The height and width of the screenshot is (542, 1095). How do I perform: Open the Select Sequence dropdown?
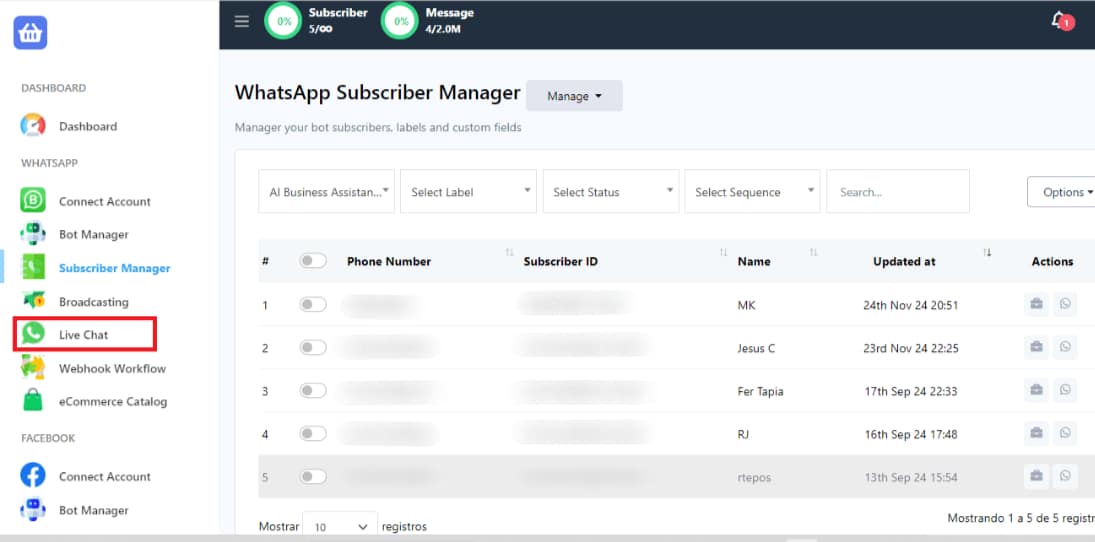(752, 191)
